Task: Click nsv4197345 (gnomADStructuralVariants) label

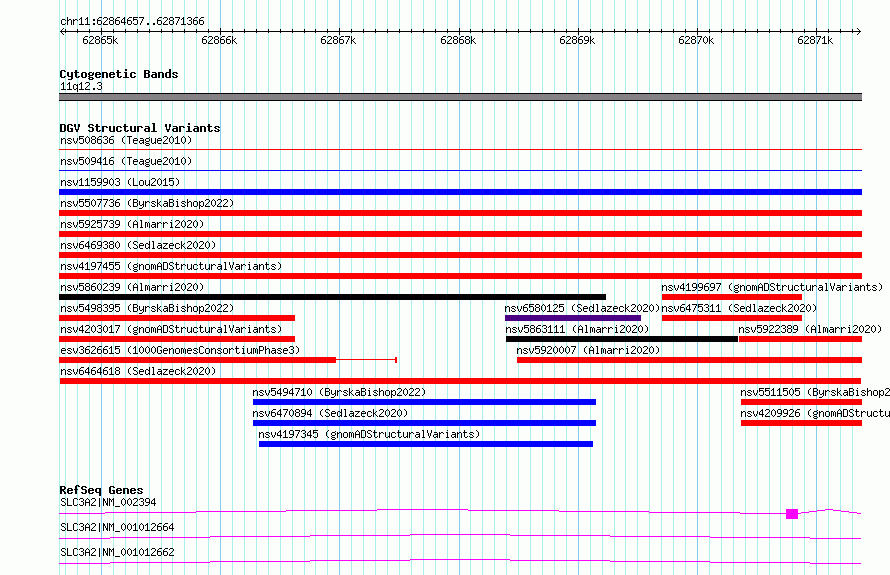Action: tap(369, 434)
